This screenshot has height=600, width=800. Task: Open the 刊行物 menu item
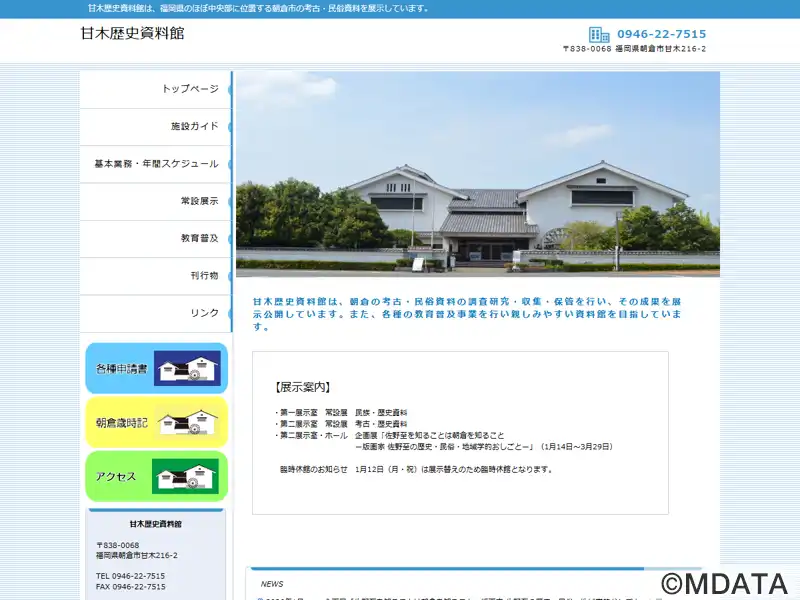coord(156,276)
